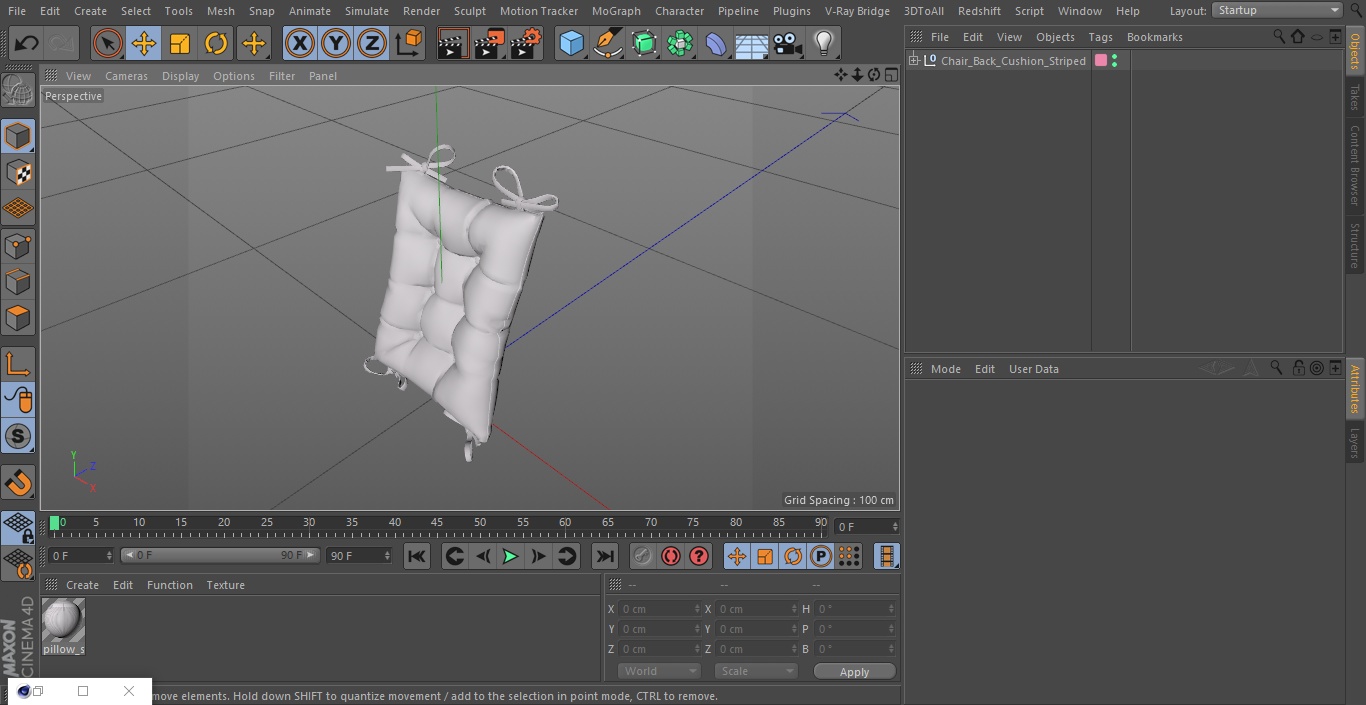The width and height of the screenshot is (1366, 705).
Task: Open Attributes panel Mode menu
Action: (x=945, y=369)
